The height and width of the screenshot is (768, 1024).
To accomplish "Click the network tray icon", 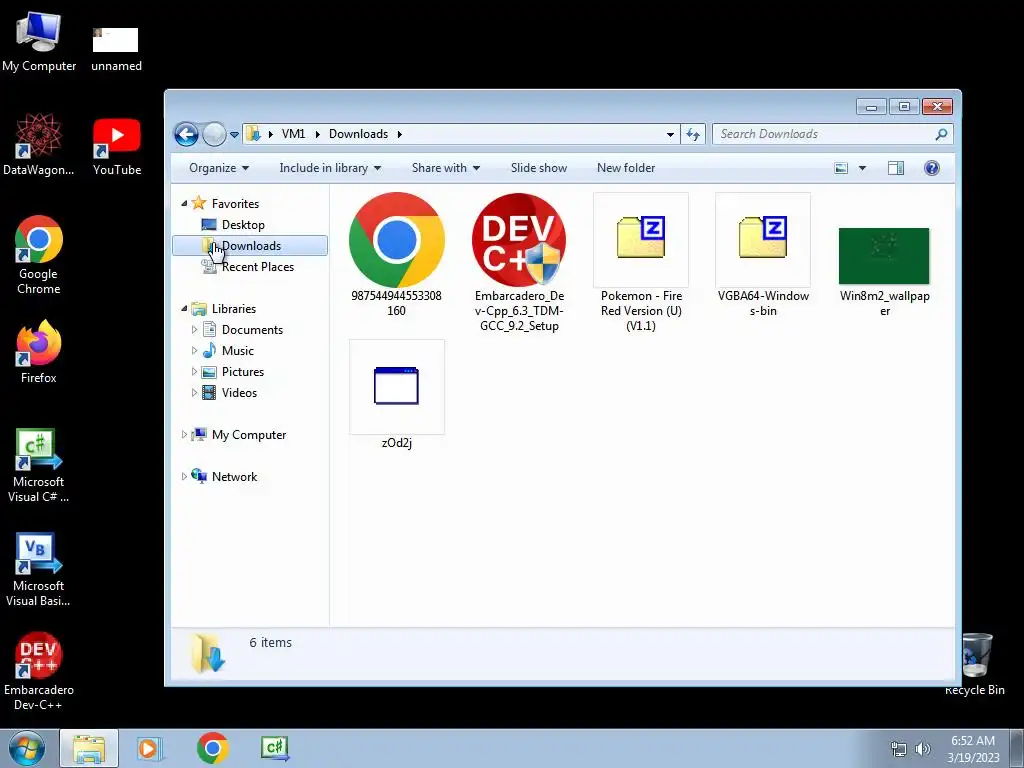I will (x=899, y=749).
